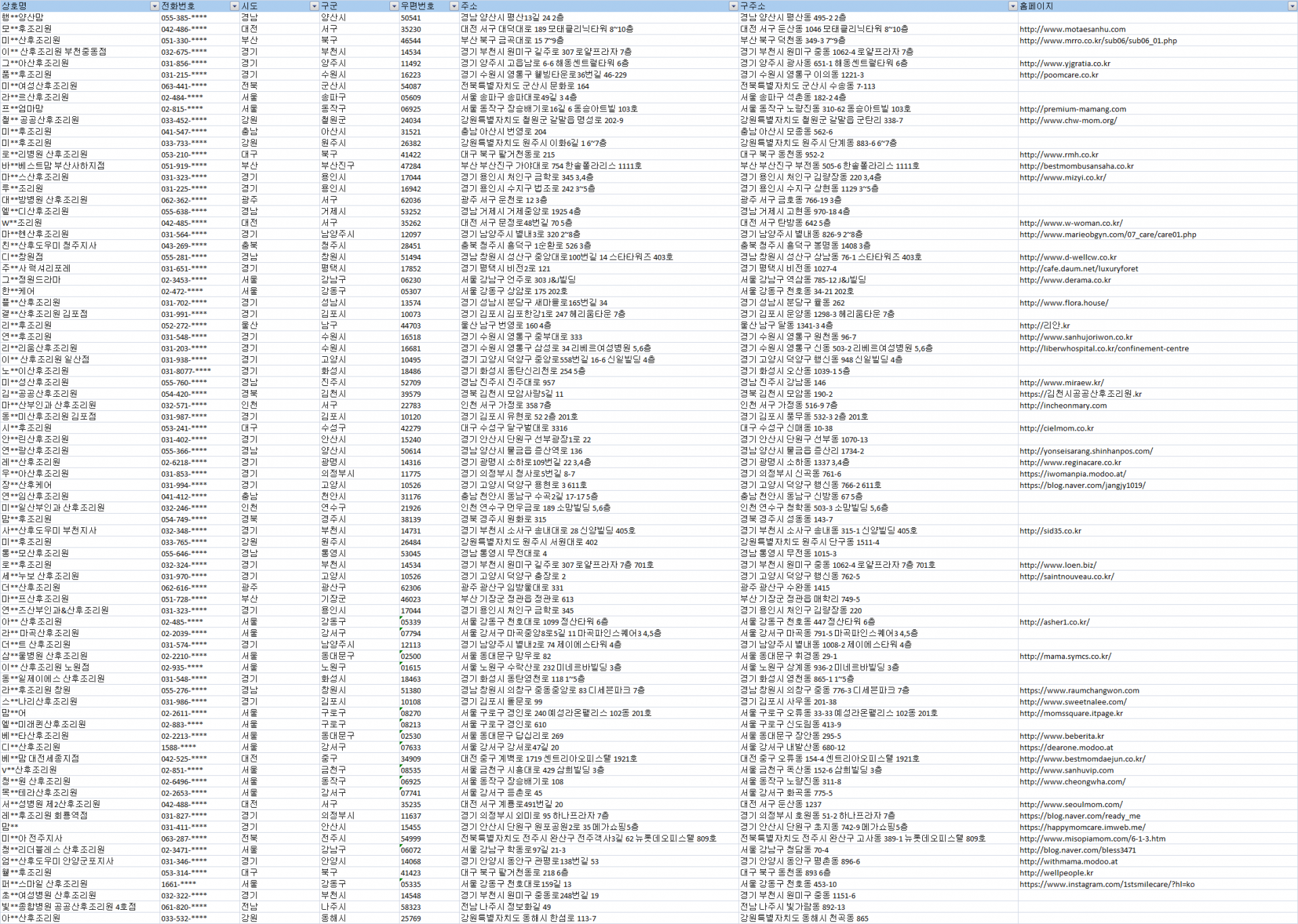The height and width of the screenshot is (924, 1298).
Task: Expand the 홈페이지 filter arrow
Action: pos(1292,6)
